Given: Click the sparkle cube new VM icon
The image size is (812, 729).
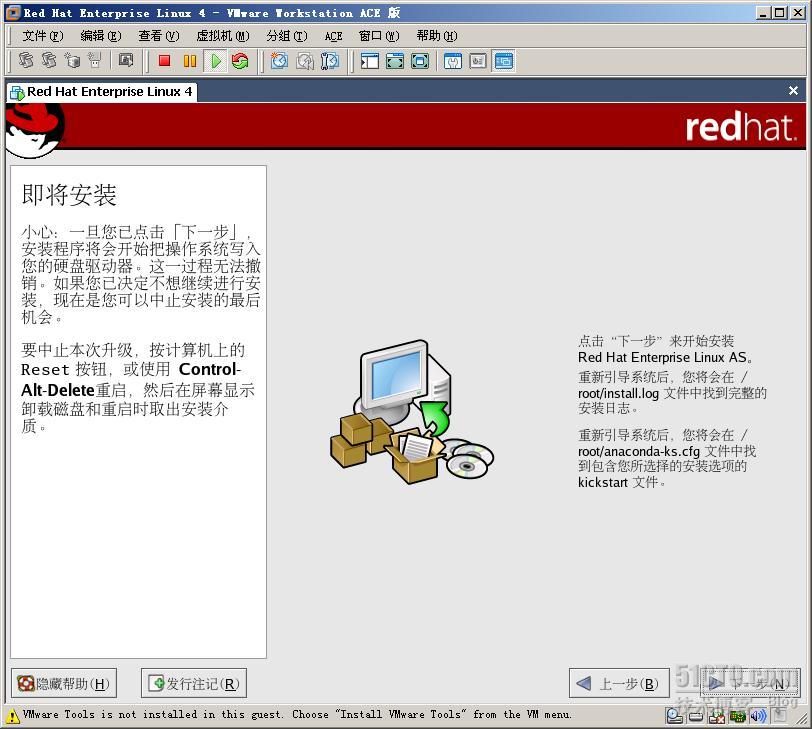Looking at the screenshot, I should [72, 61].
